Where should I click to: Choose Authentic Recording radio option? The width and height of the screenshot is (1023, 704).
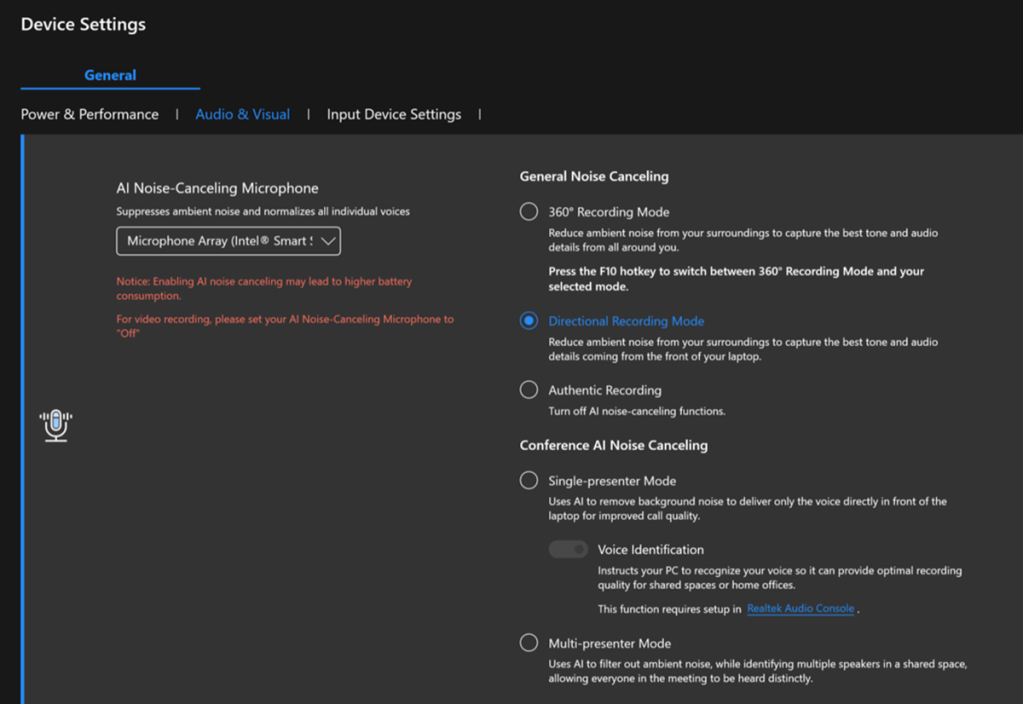coord(529,390)
